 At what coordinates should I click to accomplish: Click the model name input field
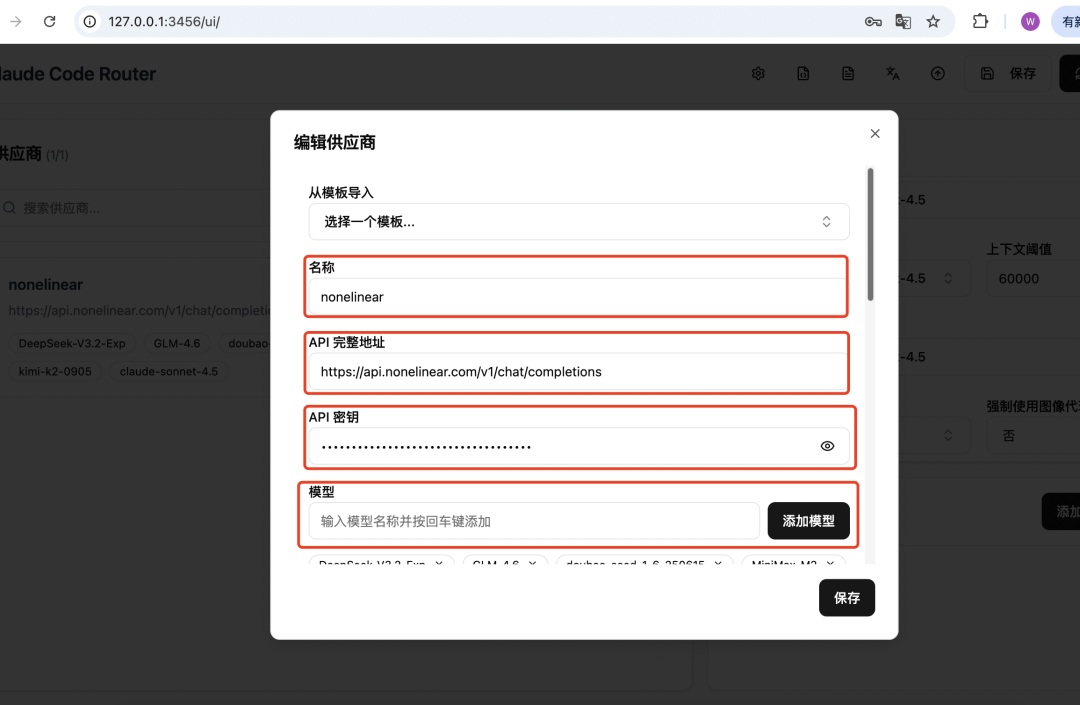tap(533, 521)
